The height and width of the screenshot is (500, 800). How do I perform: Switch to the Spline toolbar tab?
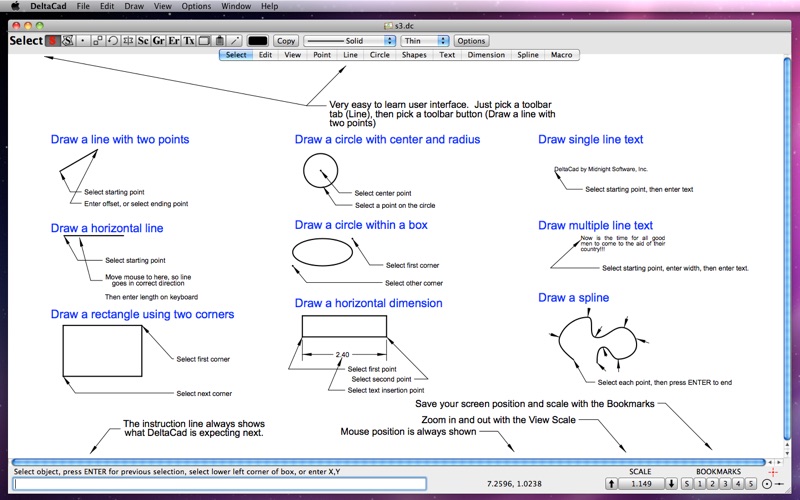(x=526, y=55)
